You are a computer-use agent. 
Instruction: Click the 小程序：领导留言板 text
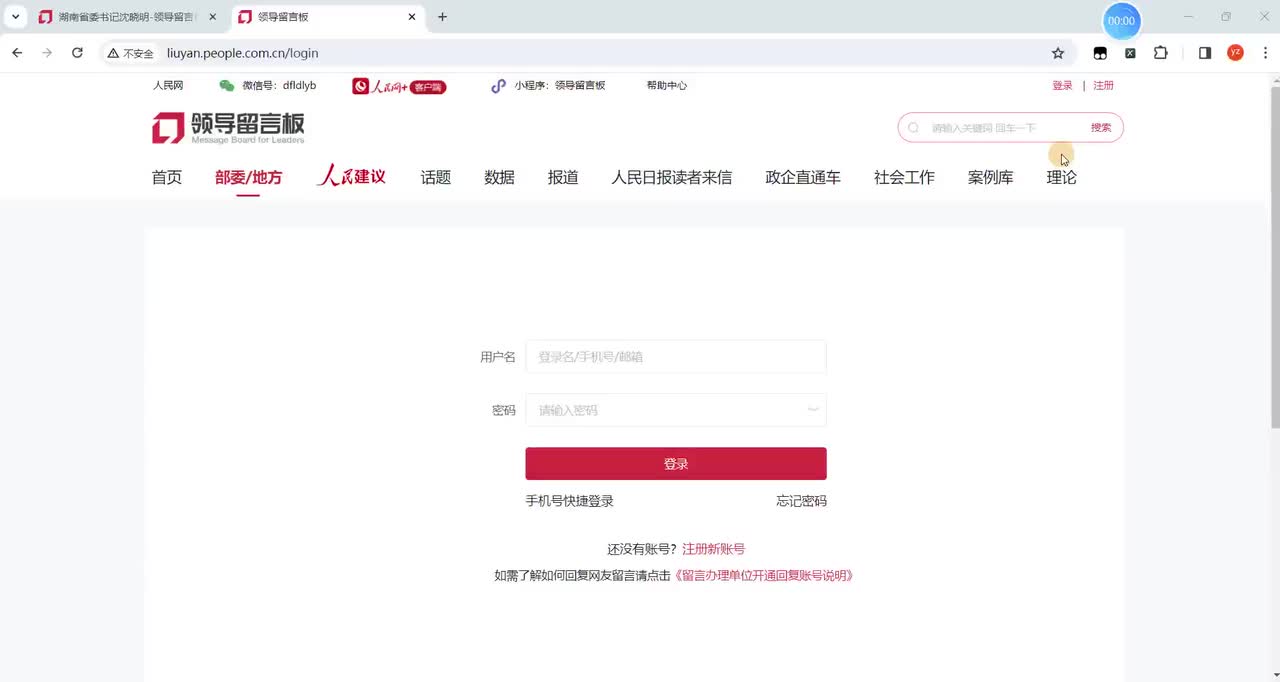point(560,86)
